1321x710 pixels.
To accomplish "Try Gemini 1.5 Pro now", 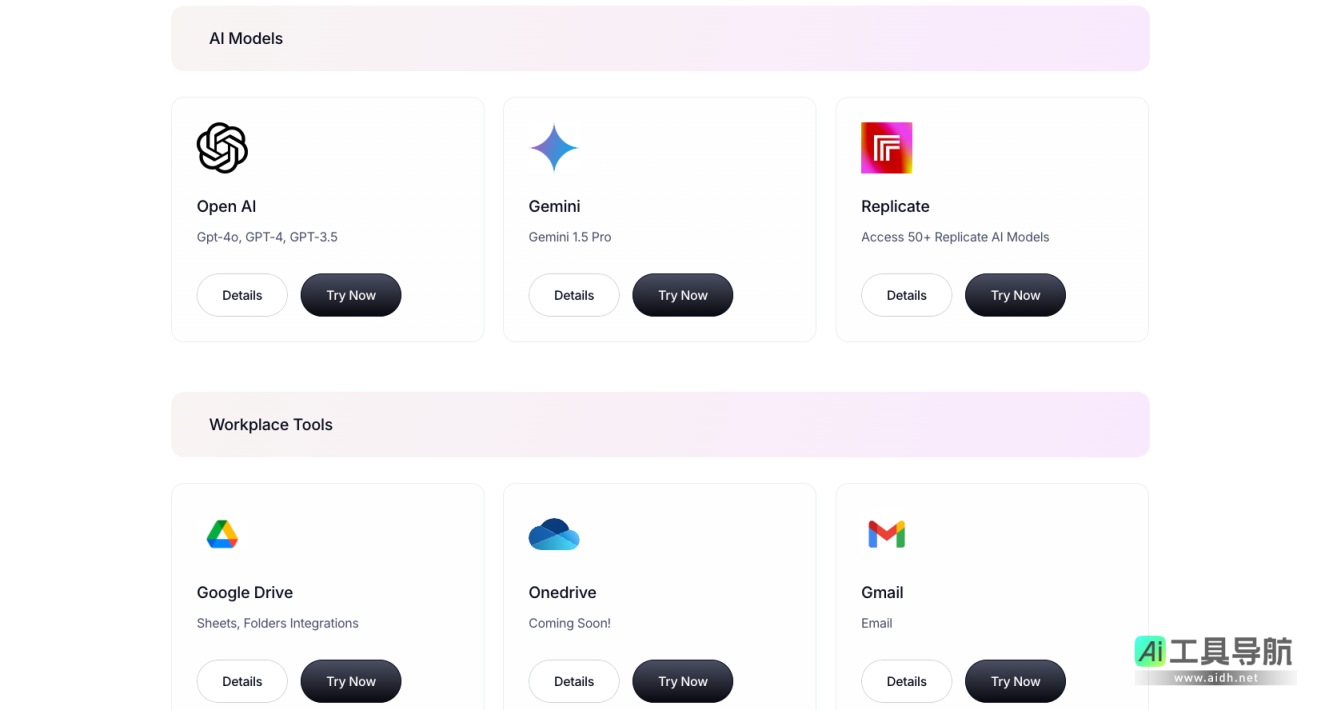I will [682, 295].
